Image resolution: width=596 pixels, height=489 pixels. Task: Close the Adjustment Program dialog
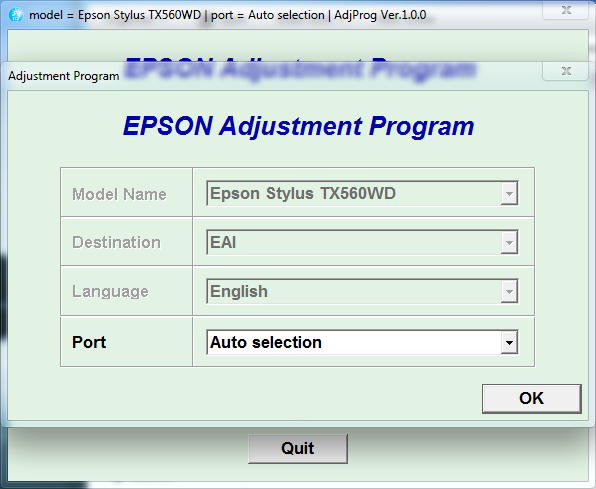pyautogui.click(x=566, y=71)
